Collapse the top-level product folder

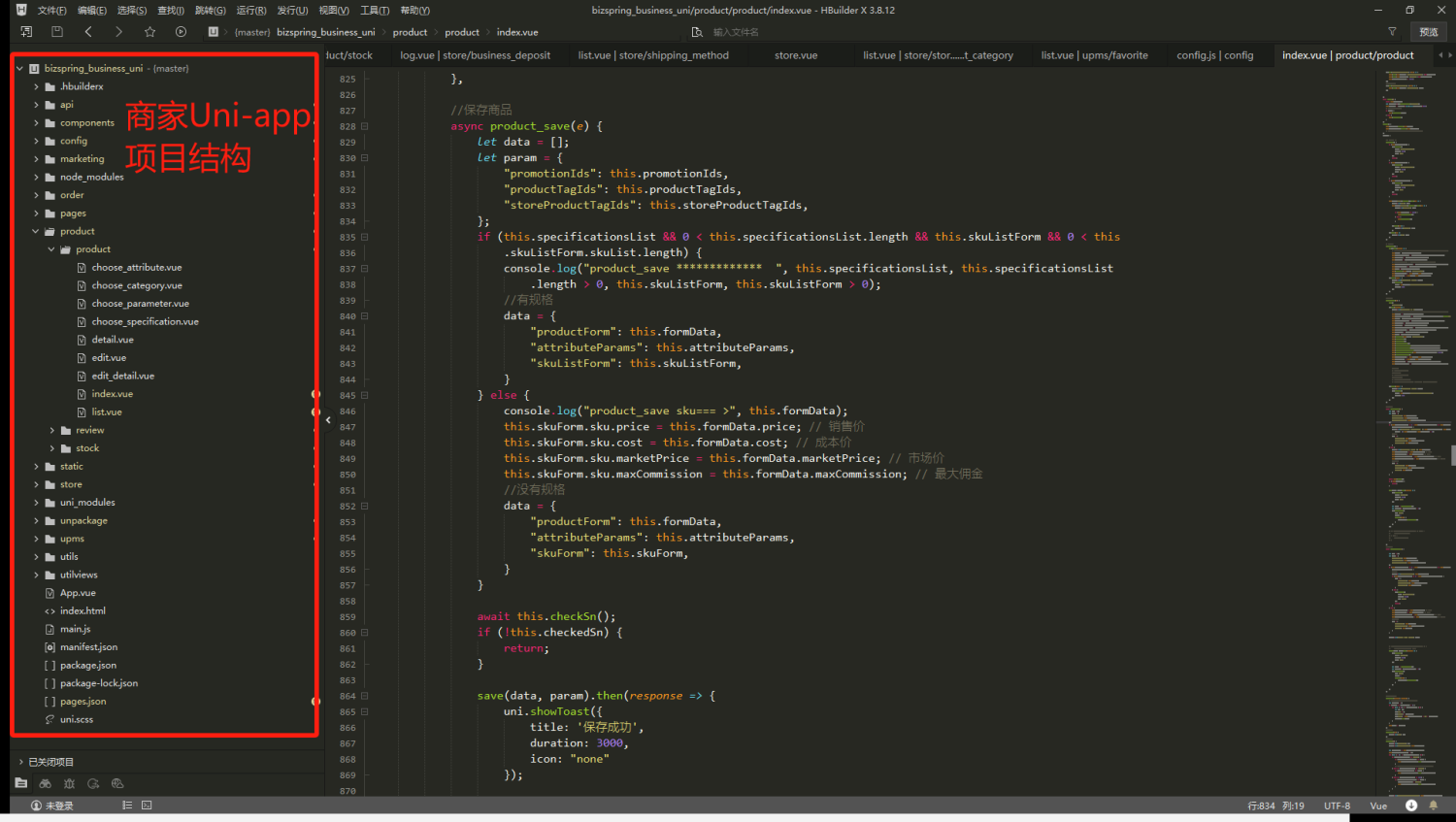[36, 232]
